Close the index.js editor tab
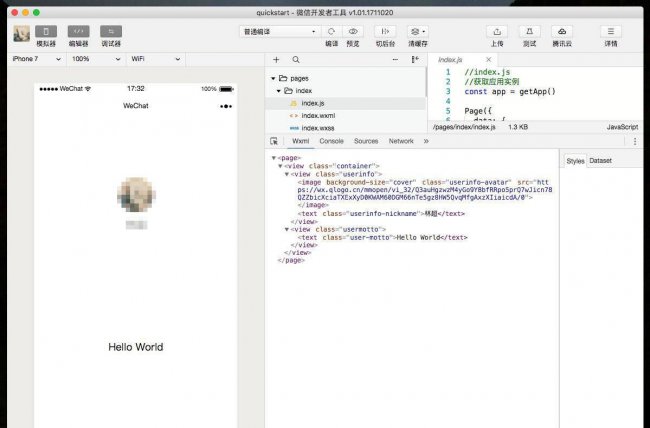Image resolution: width=650 pixels, height=428 pixels. [x=488, y=60]
